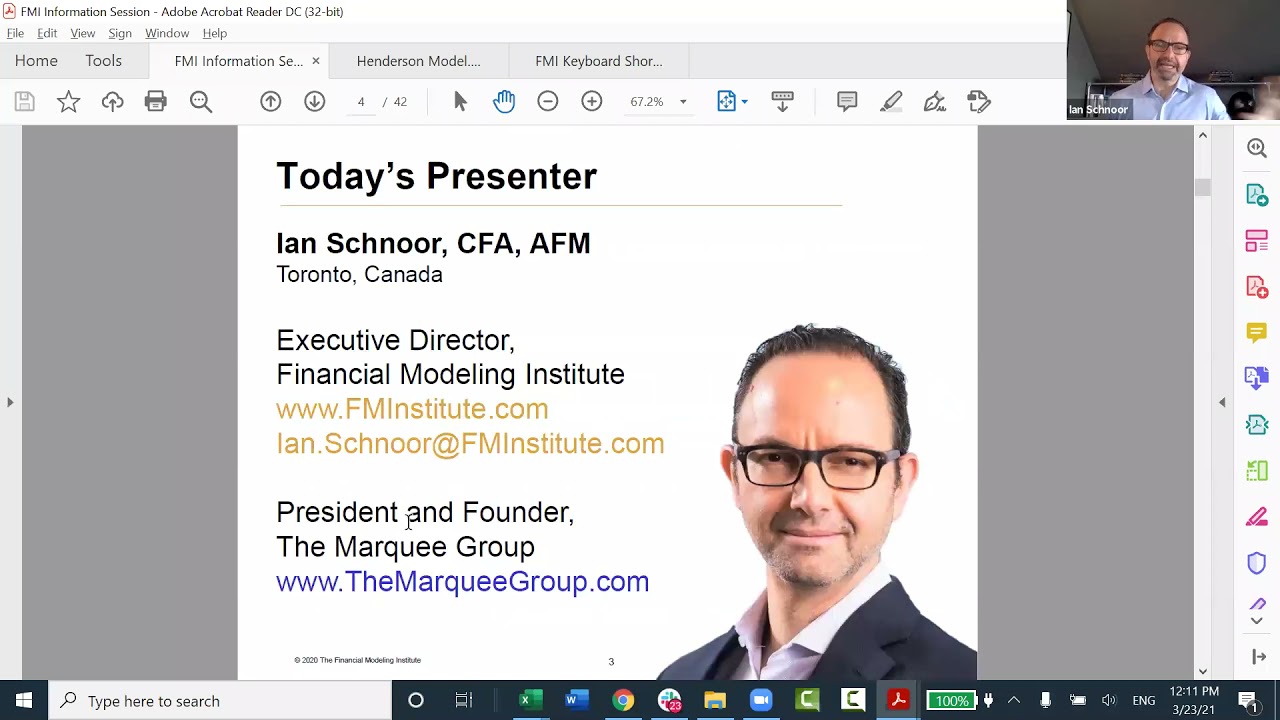Open Compress PDF tool in right pane
The height and width of the screenshot is (720, 1280).
pyautogui.click(x=1257, y=425)
